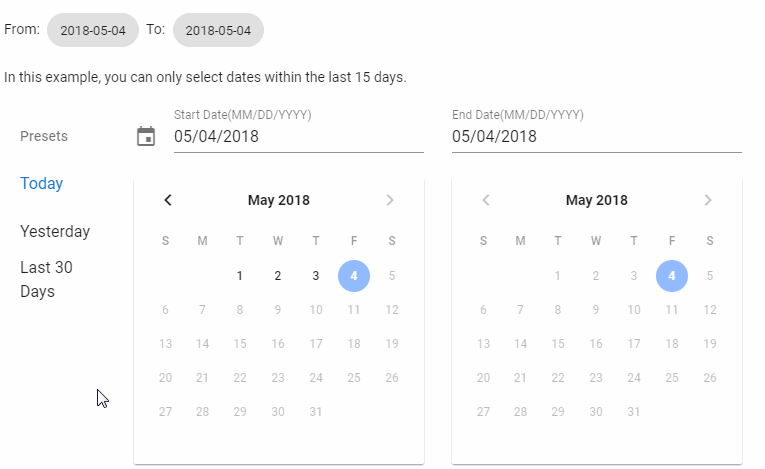Focus the Start Date input field

(x=299, y=136)
